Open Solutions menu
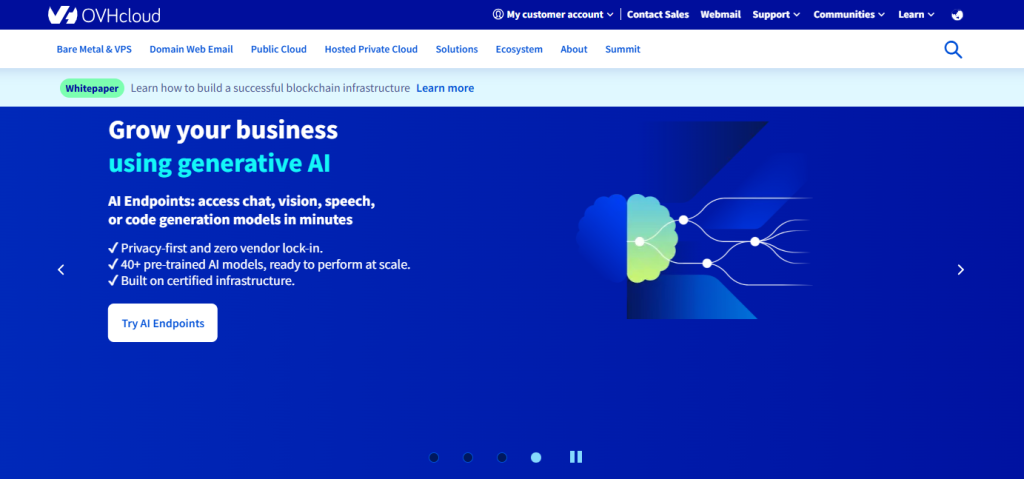1024x479 pixels. (x=456, y=49)
